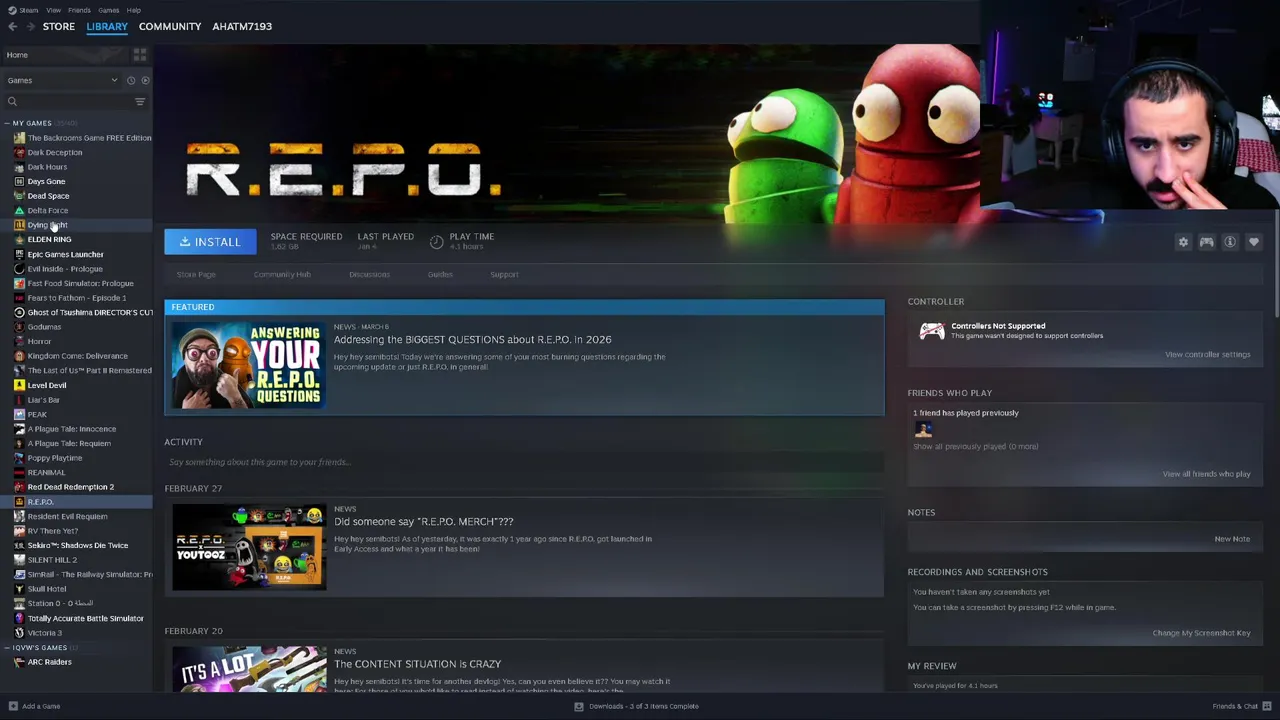Open View controller settings link
Viewport: 1280px width, 720px height.
pyautogui.click(x=1207, y=354)
